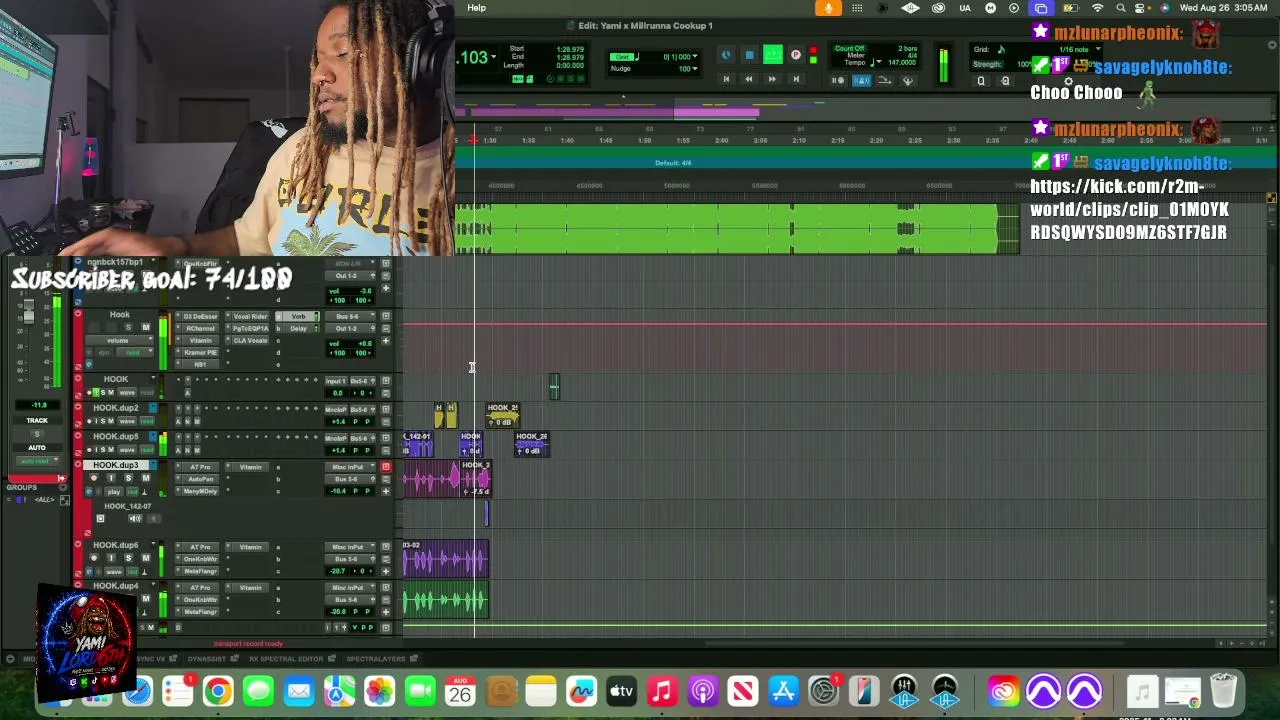
Task: Stop playback with the transport Stop button
Action: click(x=749, y=56)
